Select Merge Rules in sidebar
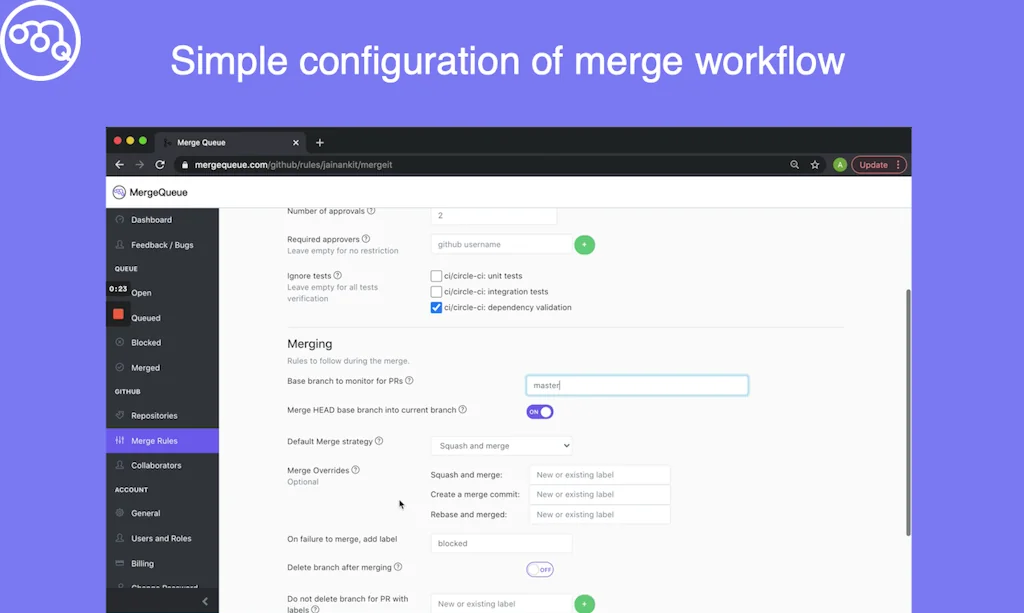Viewport: 1024px width, 613px height. [163, 441]
